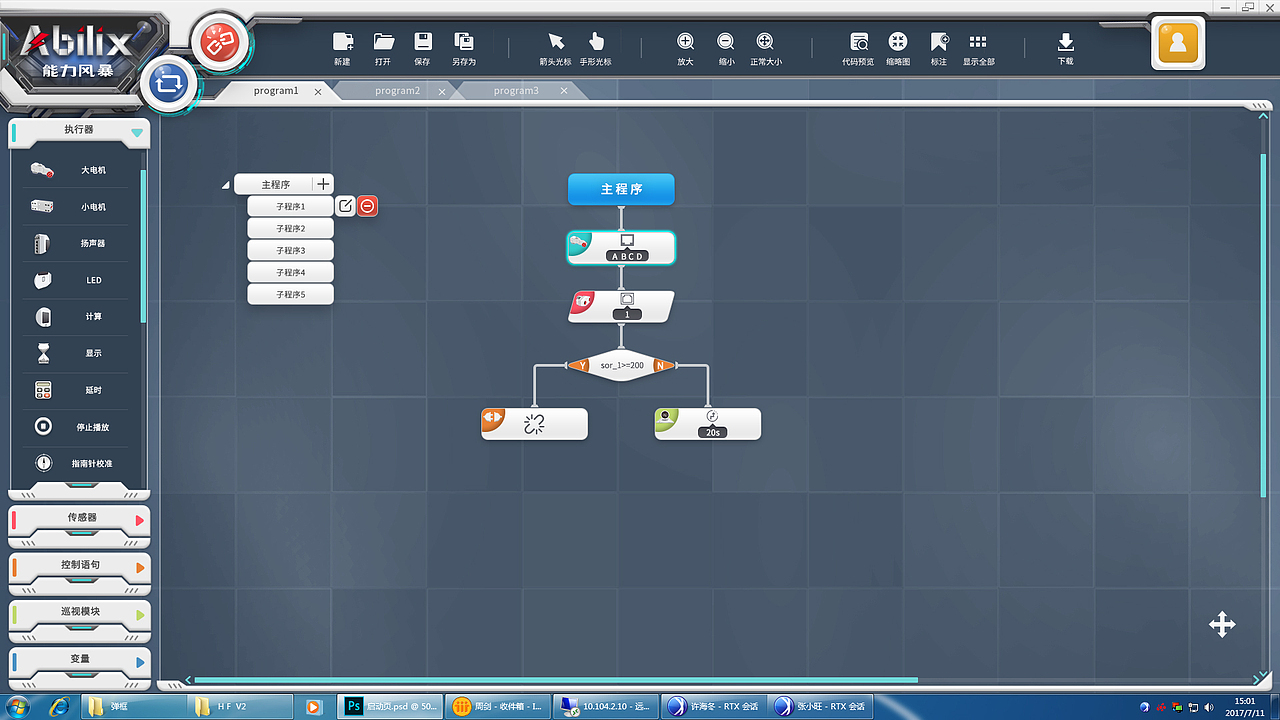Switch to the program2 tab
Screen dimensions: 1280x720
pos(397,91)
